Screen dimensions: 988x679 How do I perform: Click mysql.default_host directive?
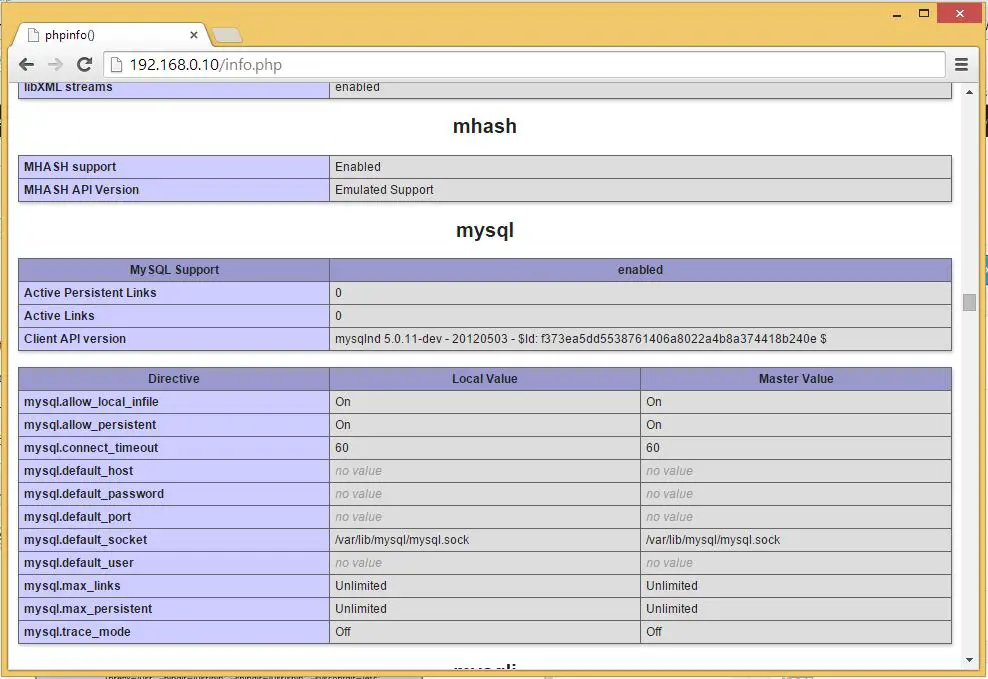[78, 471]
